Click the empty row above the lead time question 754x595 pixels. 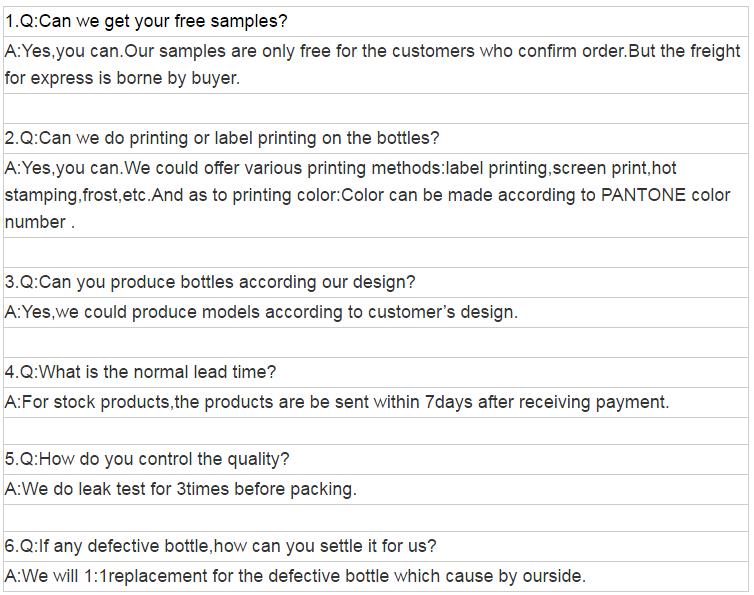click(376, 342)
